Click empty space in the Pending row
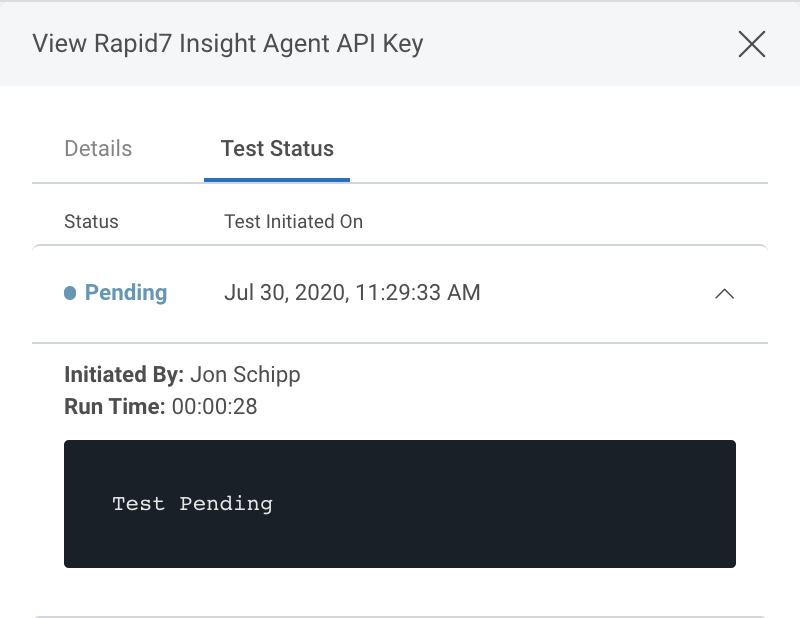Screen dimensions: 800x618 click(x=590, y=293)
